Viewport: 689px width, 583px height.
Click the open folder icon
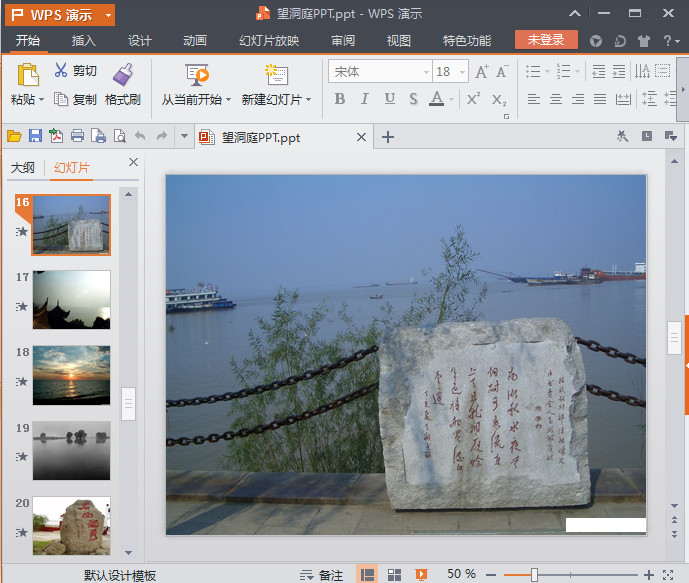click(14, 137)
